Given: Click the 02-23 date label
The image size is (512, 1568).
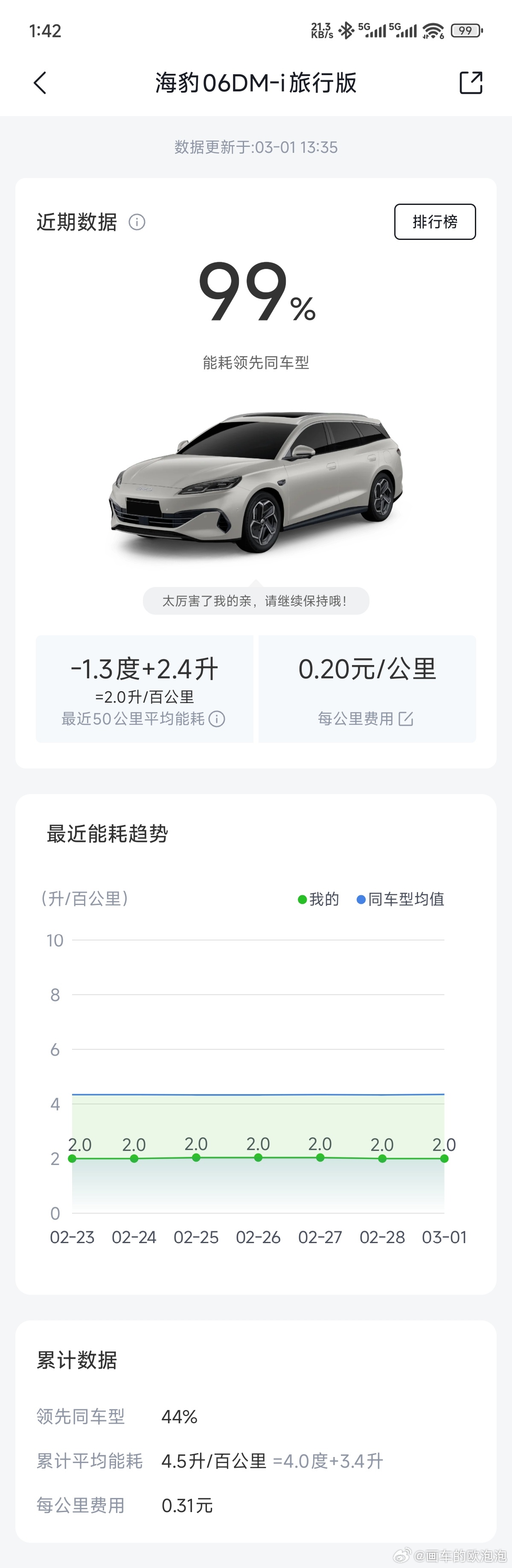Looking at the screenshot, I should (x=73, y=1237).
